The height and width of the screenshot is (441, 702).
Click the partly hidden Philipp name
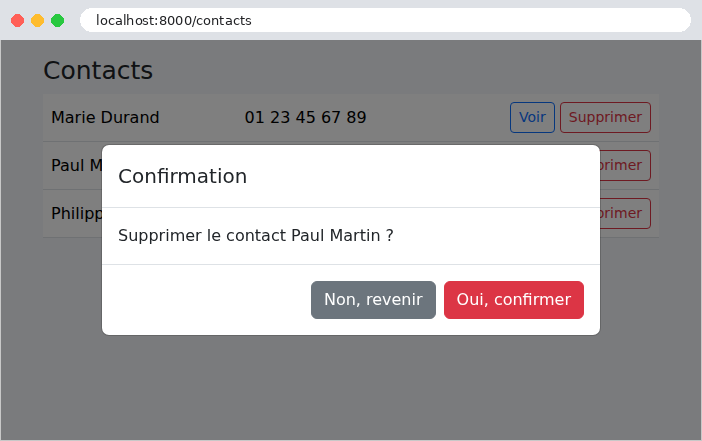pos(77,214)
